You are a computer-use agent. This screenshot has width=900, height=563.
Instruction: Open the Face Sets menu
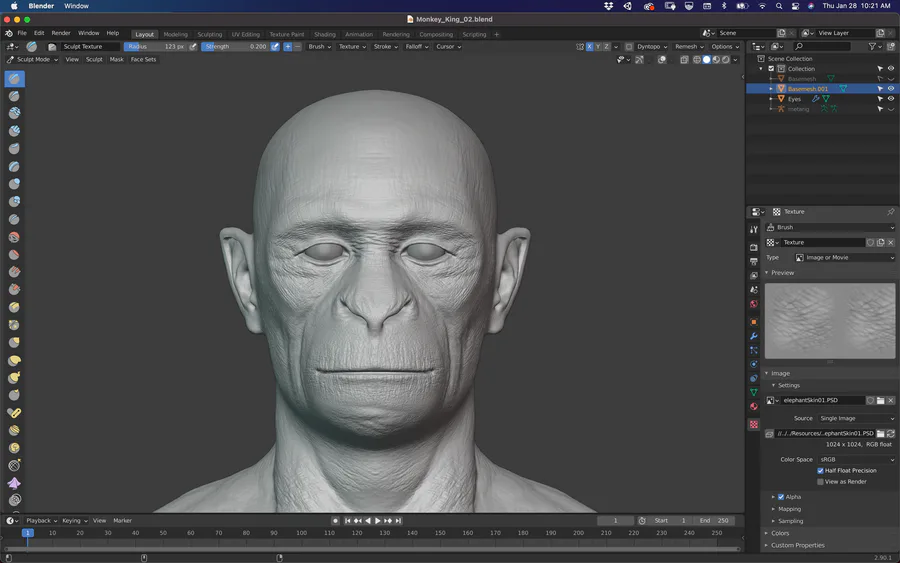point(143,60)
